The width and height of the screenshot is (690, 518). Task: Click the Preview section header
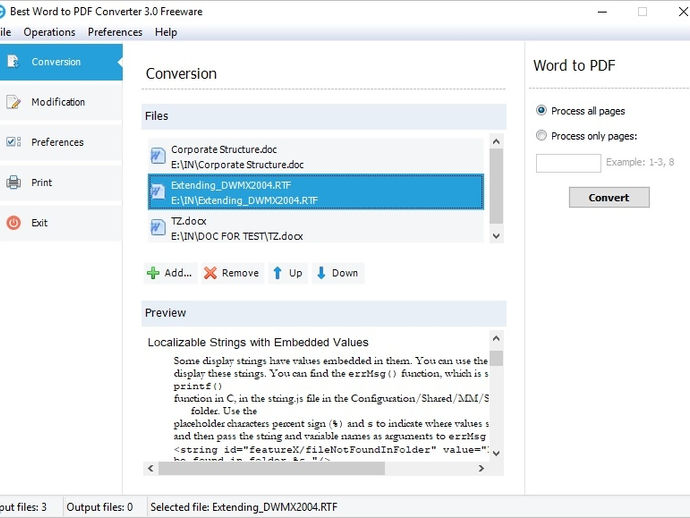324,313
